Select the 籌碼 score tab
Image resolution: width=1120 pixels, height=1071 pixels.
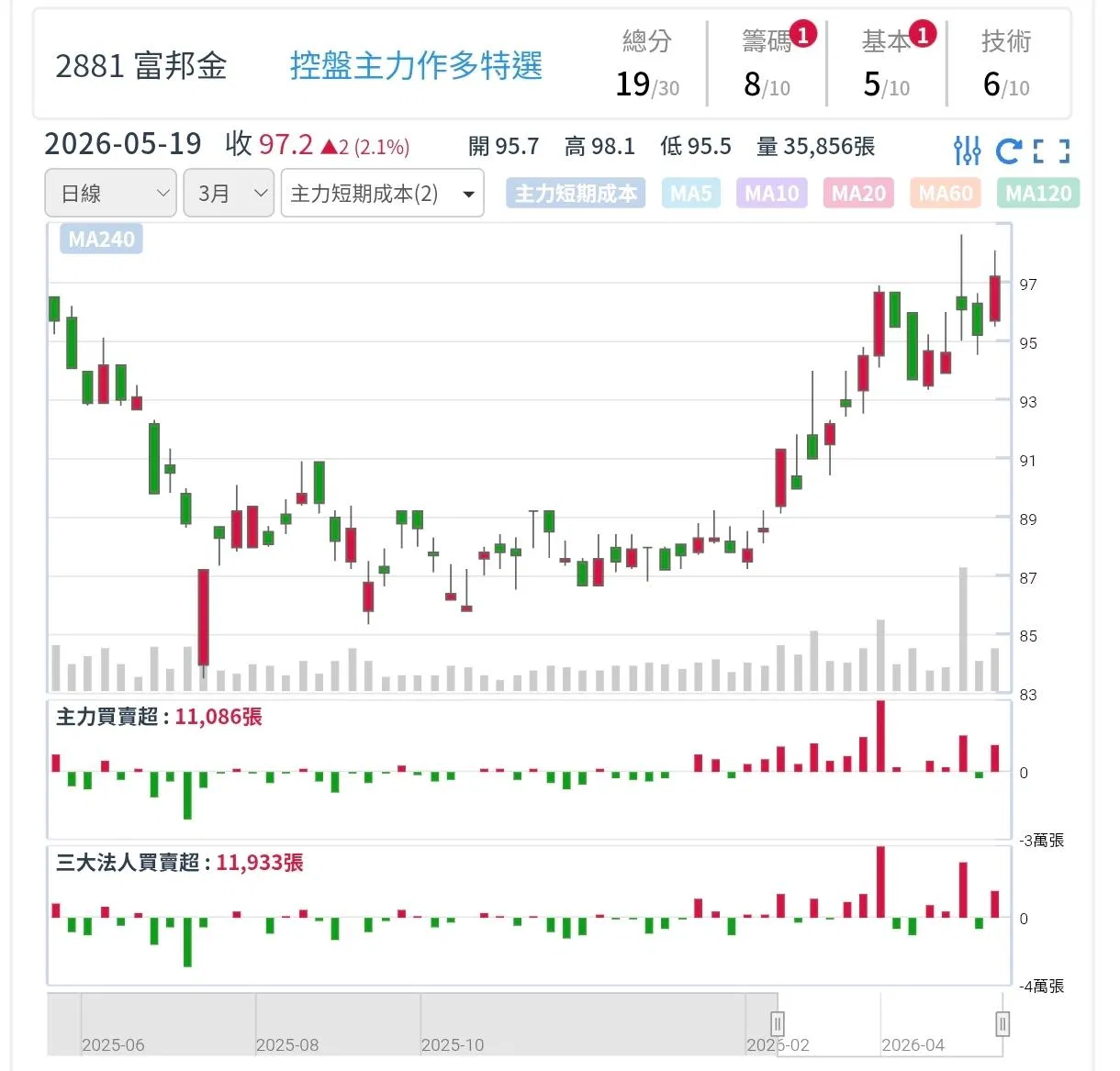767,64
